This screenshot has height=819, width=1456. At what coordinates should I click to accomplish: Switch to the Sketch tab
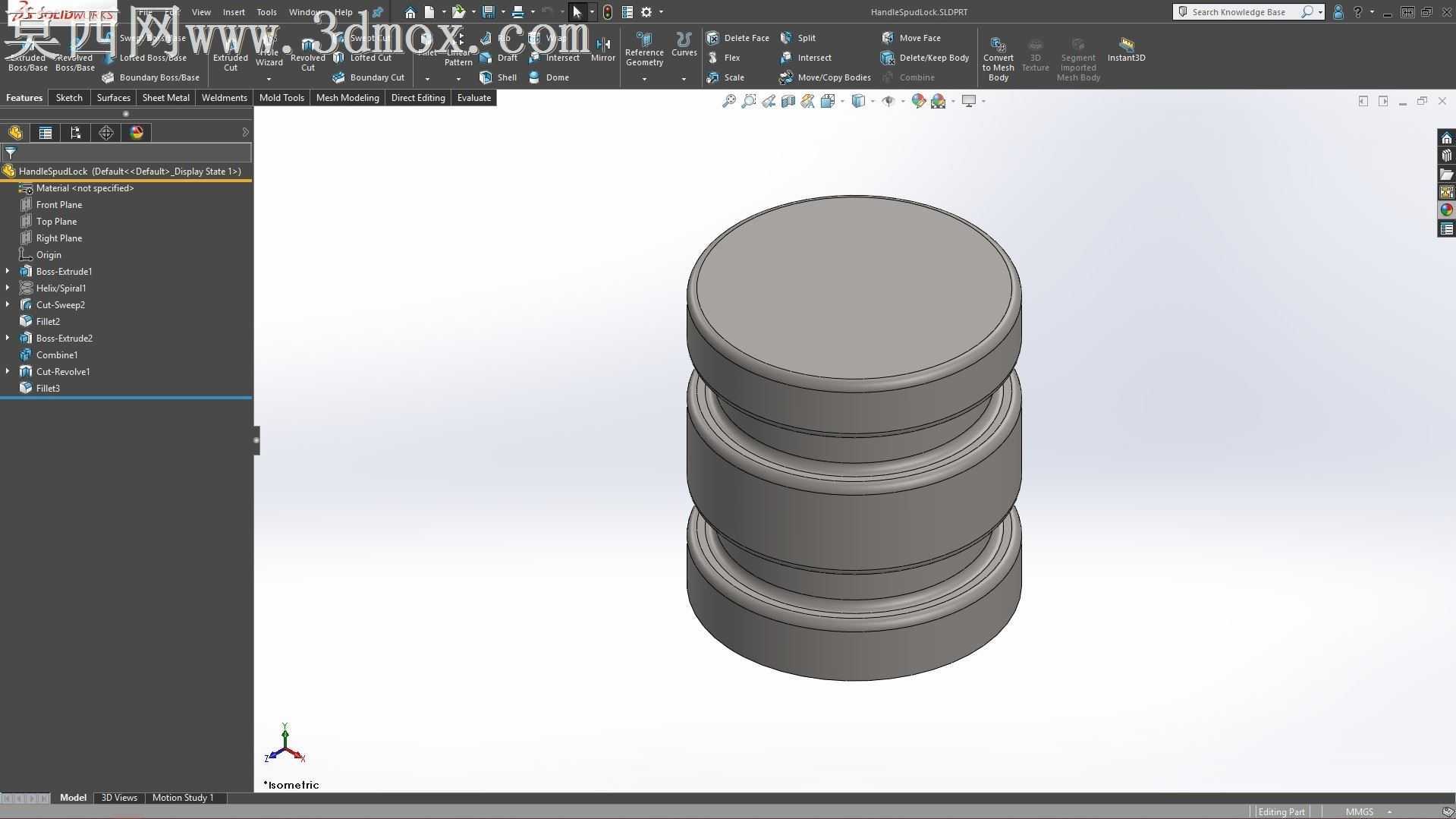point(69,98)
